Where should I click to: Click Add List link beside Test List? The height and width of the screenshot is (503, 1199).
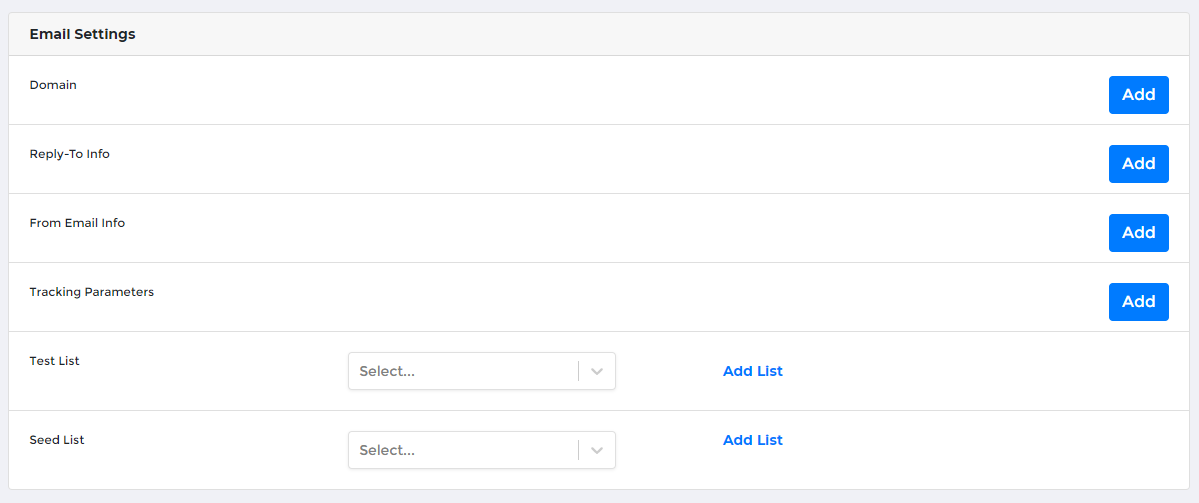(752, 371)
